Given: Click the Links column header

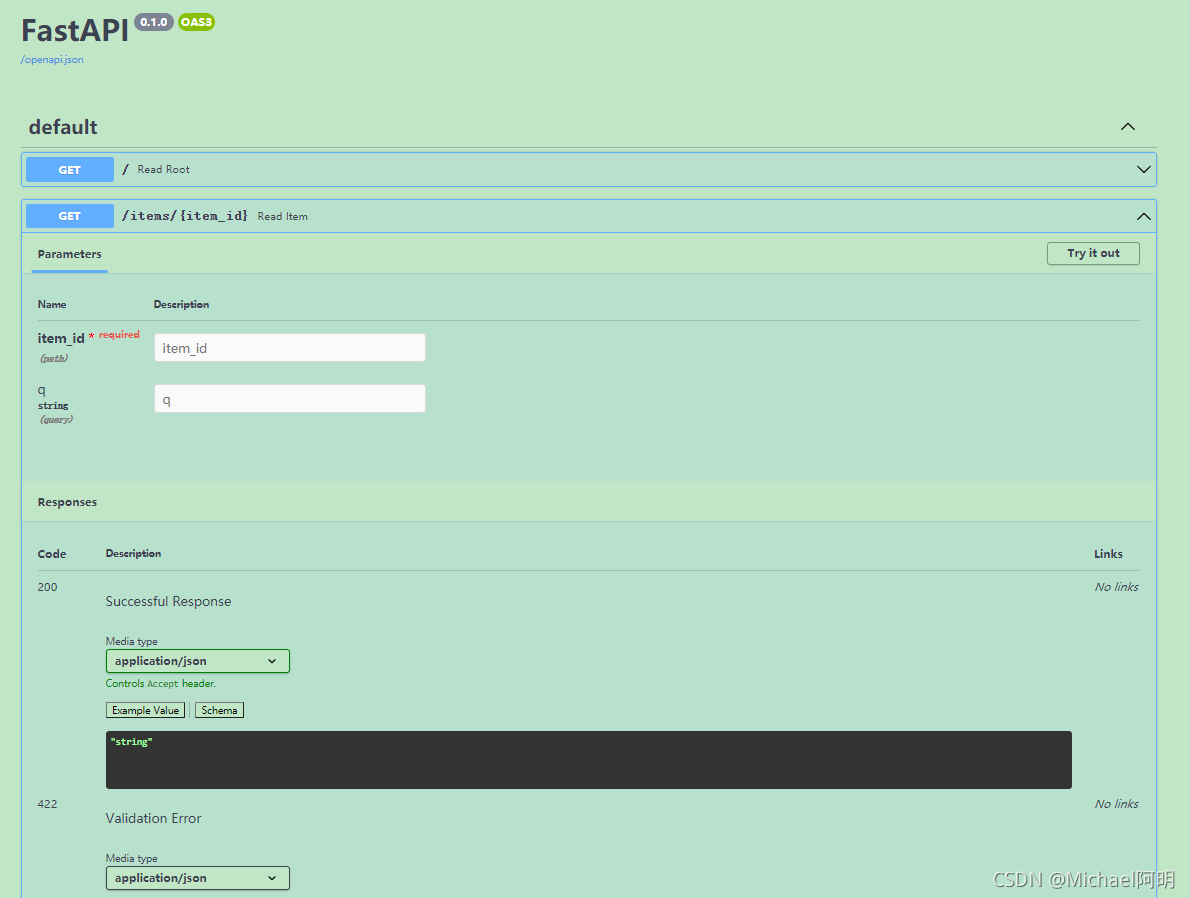Looking at the screenshot, I should tap(1108, 553).
